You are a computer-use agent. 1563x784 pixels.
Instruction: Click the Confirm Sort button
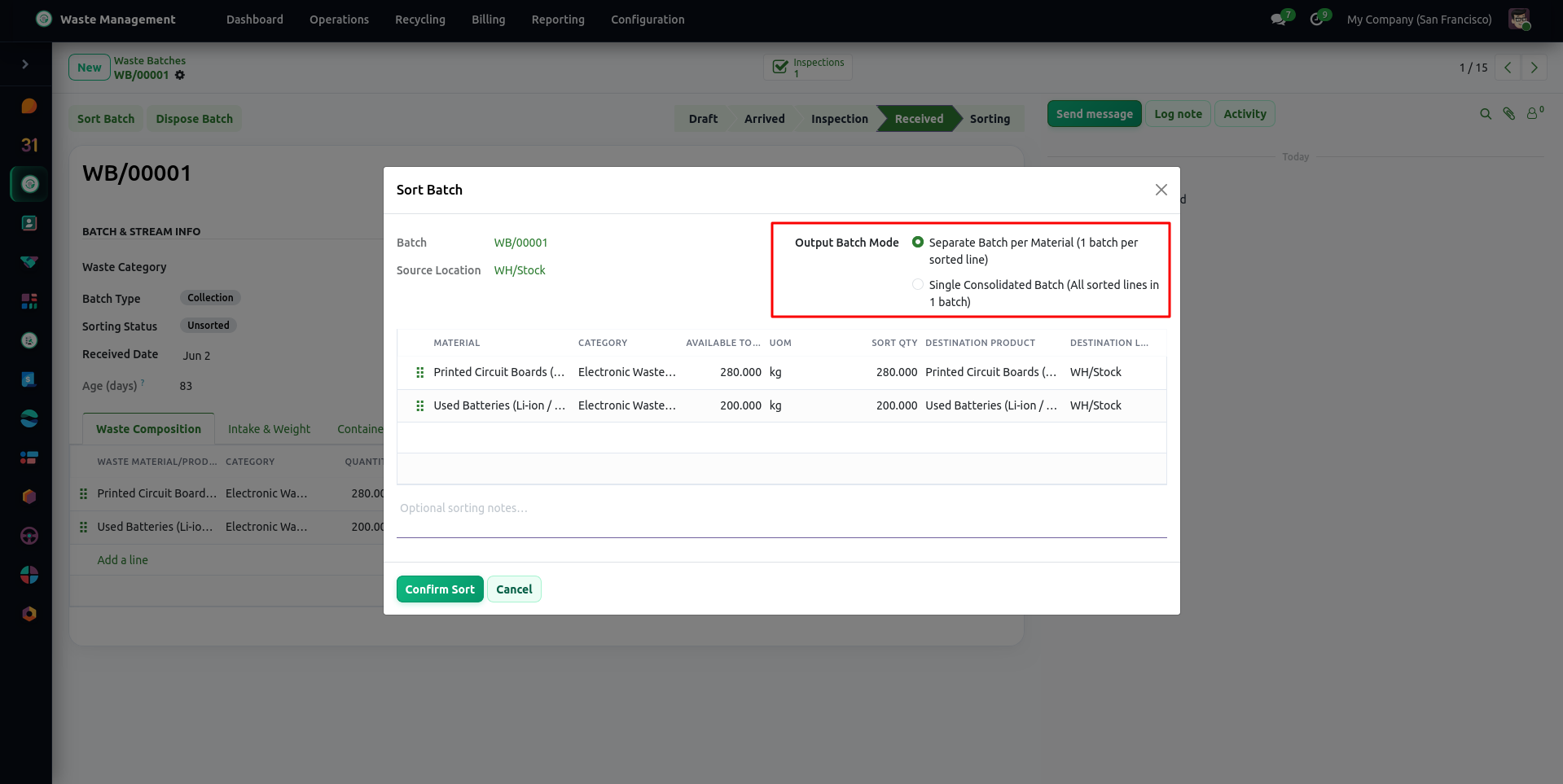[x=440, y=589]
